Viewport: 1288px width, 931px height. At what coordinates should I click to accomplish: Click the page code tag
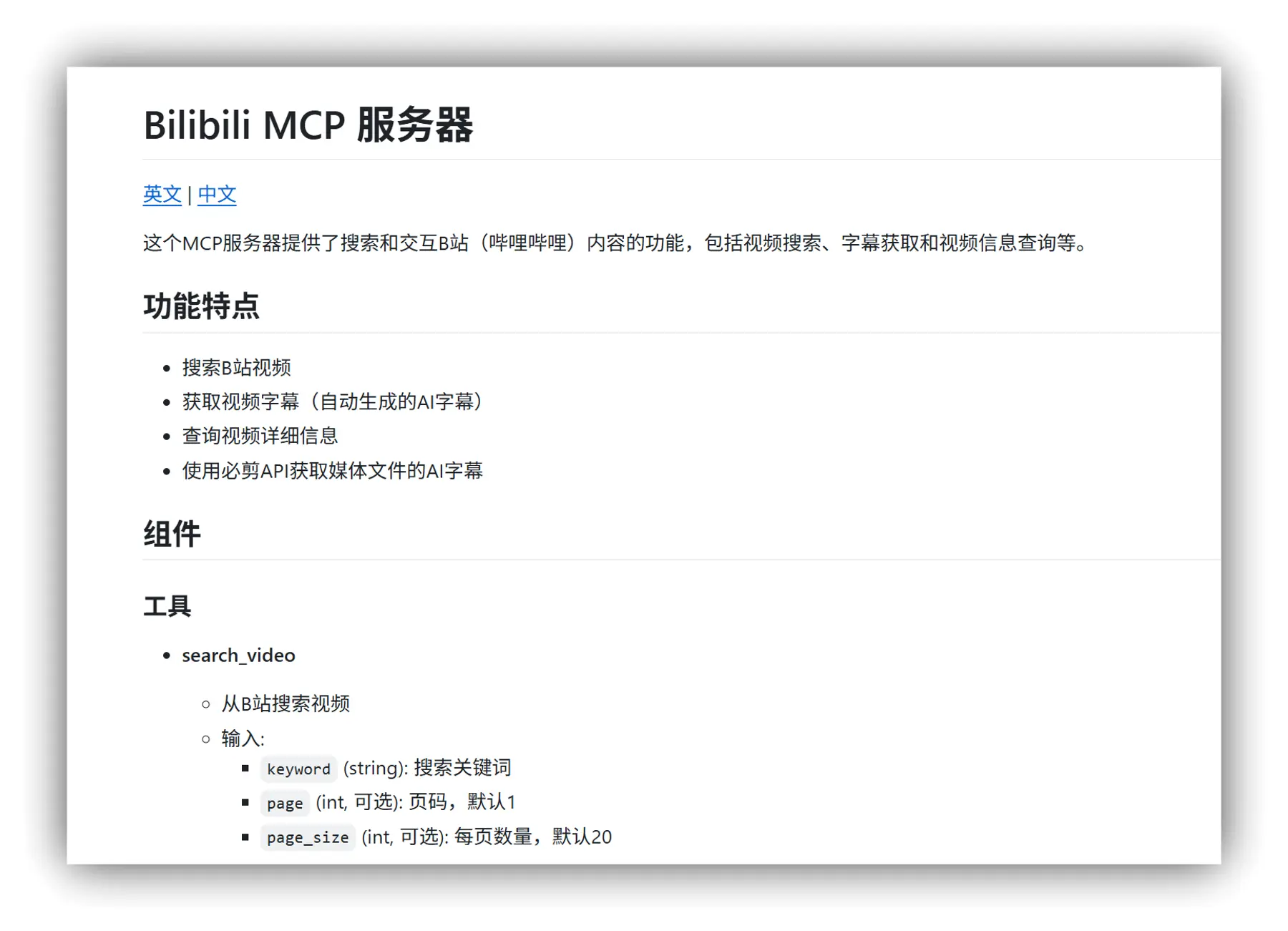pos(285,803)
